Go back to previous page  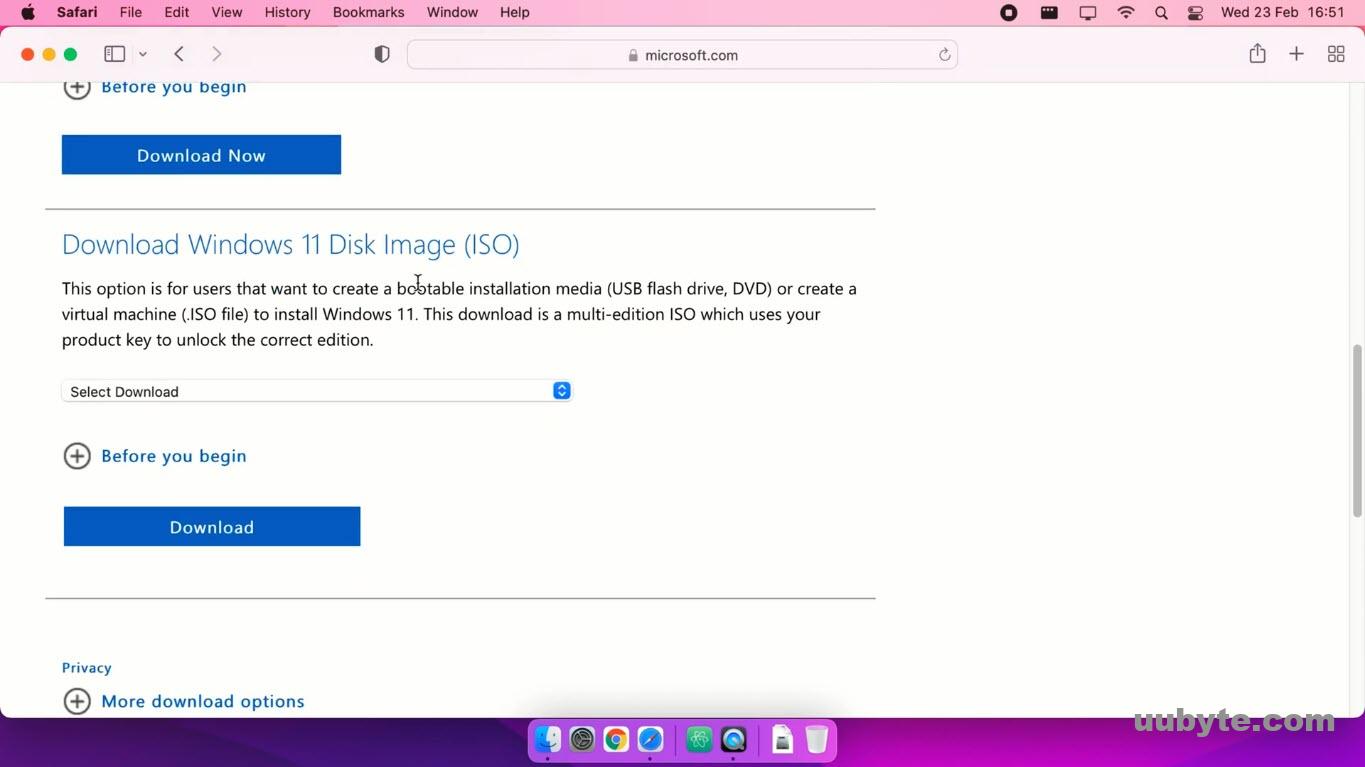click(179, 54)
